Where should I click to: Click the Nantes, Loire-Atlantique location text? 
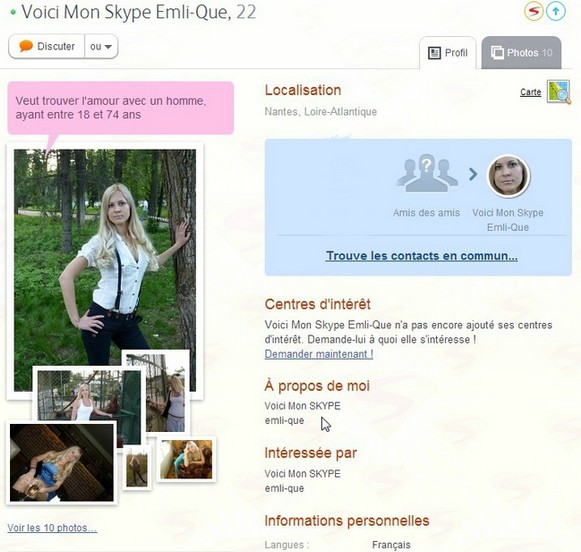321,112
